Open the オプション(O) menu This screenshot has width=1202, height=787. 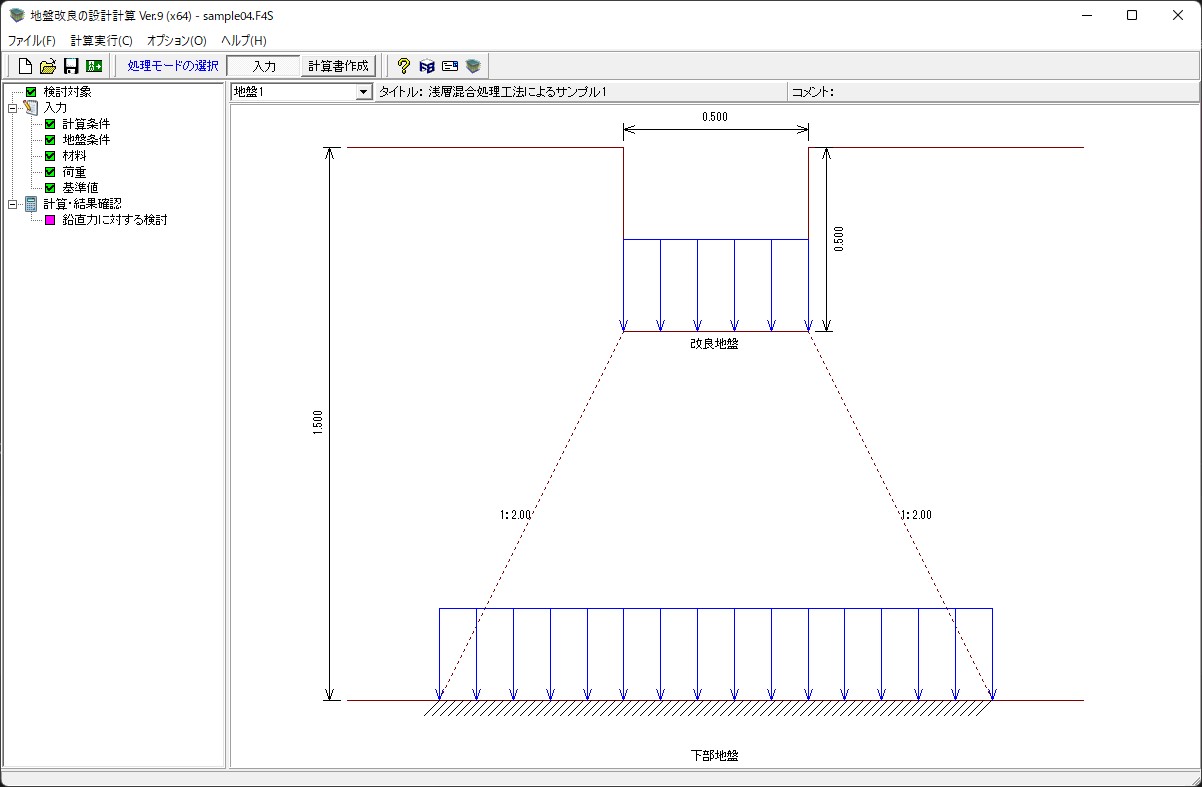point(176,41)
